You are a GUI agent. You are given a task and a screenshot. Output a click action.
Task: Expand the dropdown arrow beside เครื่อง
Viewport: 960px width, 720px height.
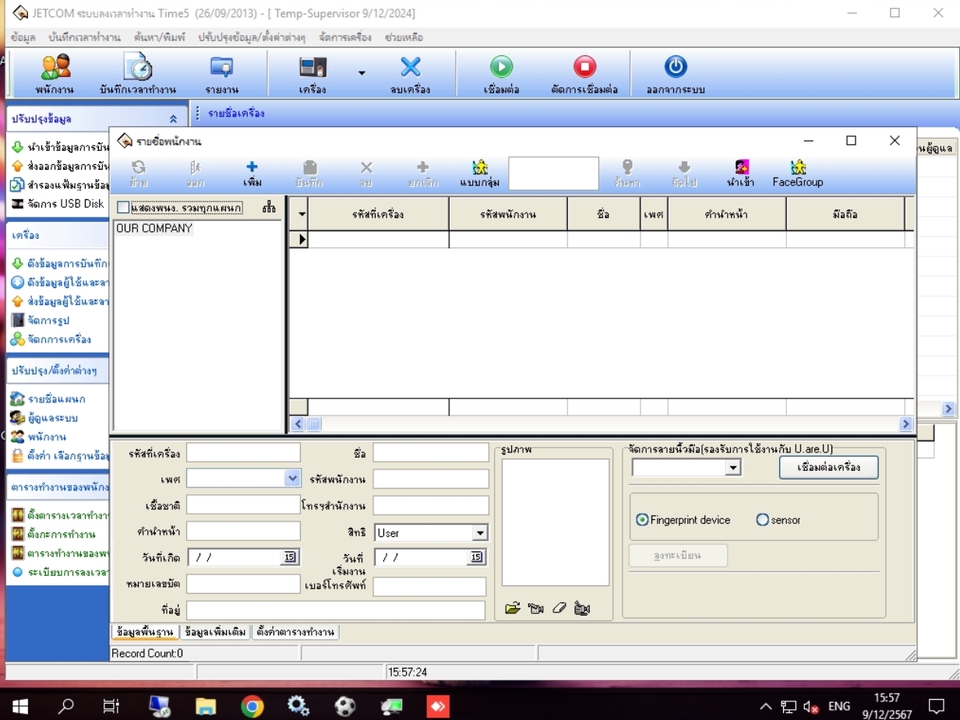[361, 73]
